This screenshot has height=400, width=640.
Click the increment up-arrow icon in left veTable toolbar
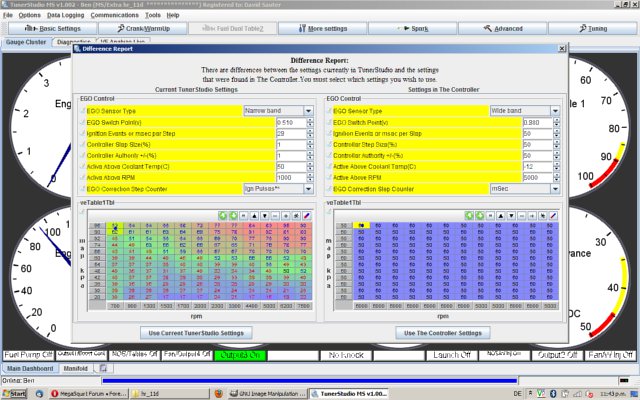tap(252, 215)
